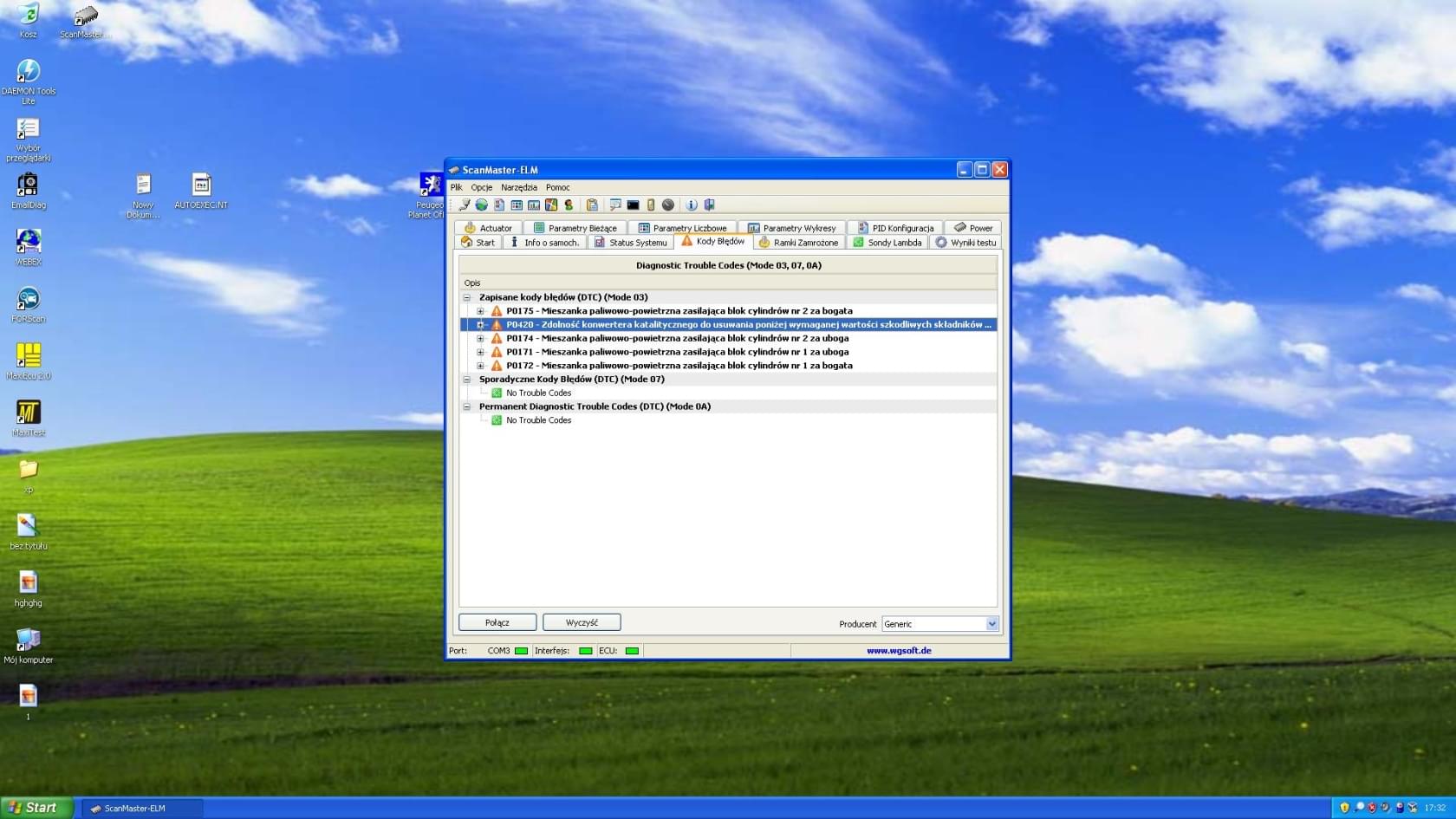The height and width of the screenshot is (819, 1456).
Task: Click the blue info toolbar icon
Action: [x=692, y=205]
